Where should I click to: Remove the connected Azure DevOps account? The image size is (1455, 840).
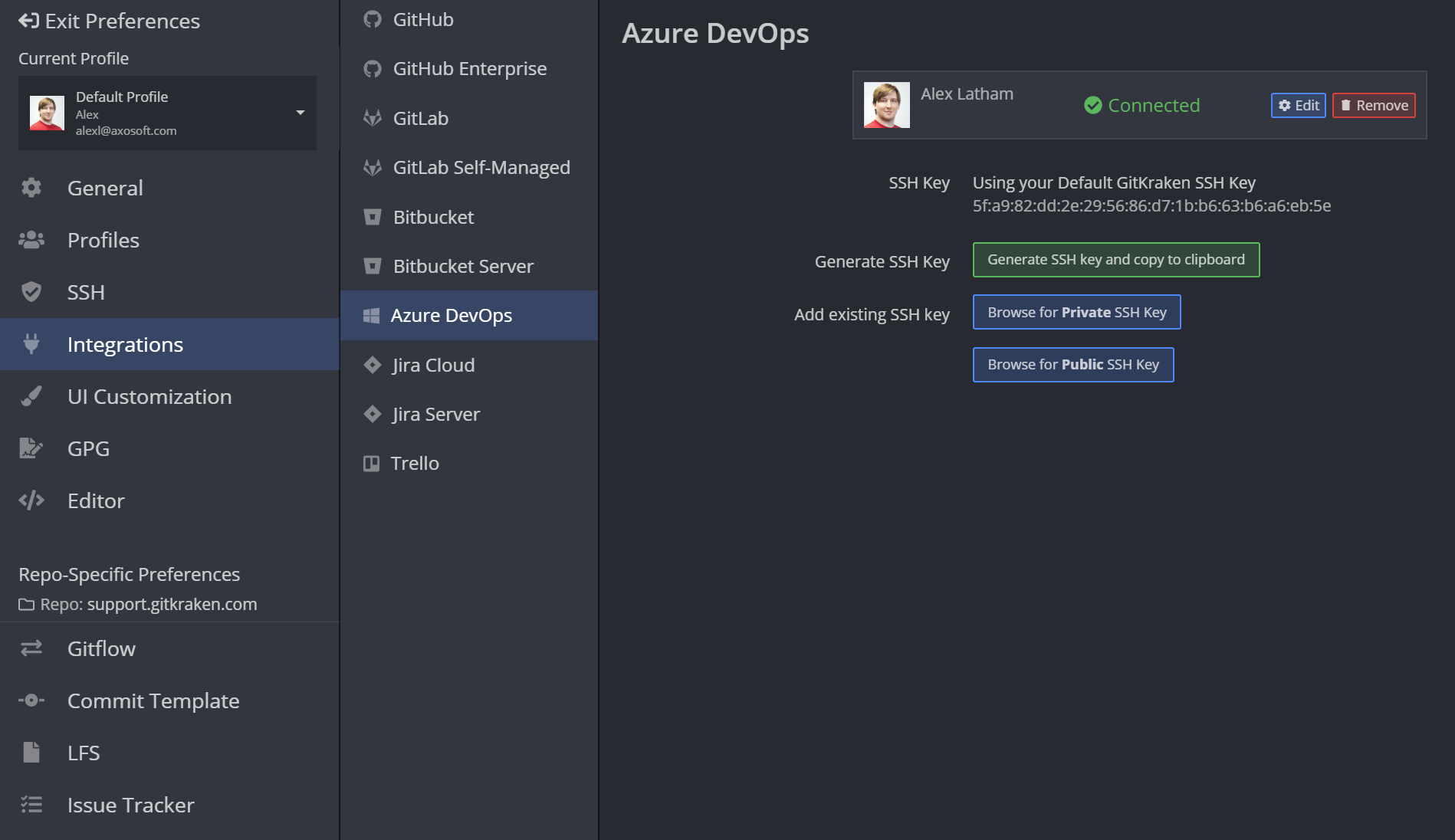coord(1373,105)
